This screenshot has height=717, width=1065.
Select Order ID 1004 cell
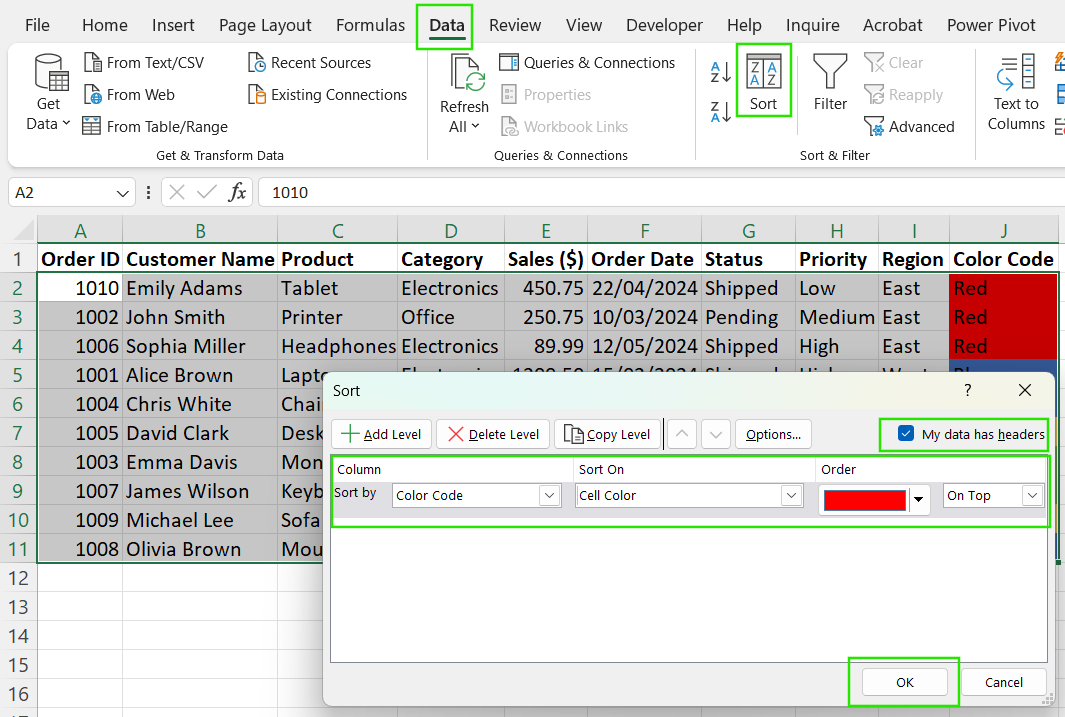(x=80, y=404)
